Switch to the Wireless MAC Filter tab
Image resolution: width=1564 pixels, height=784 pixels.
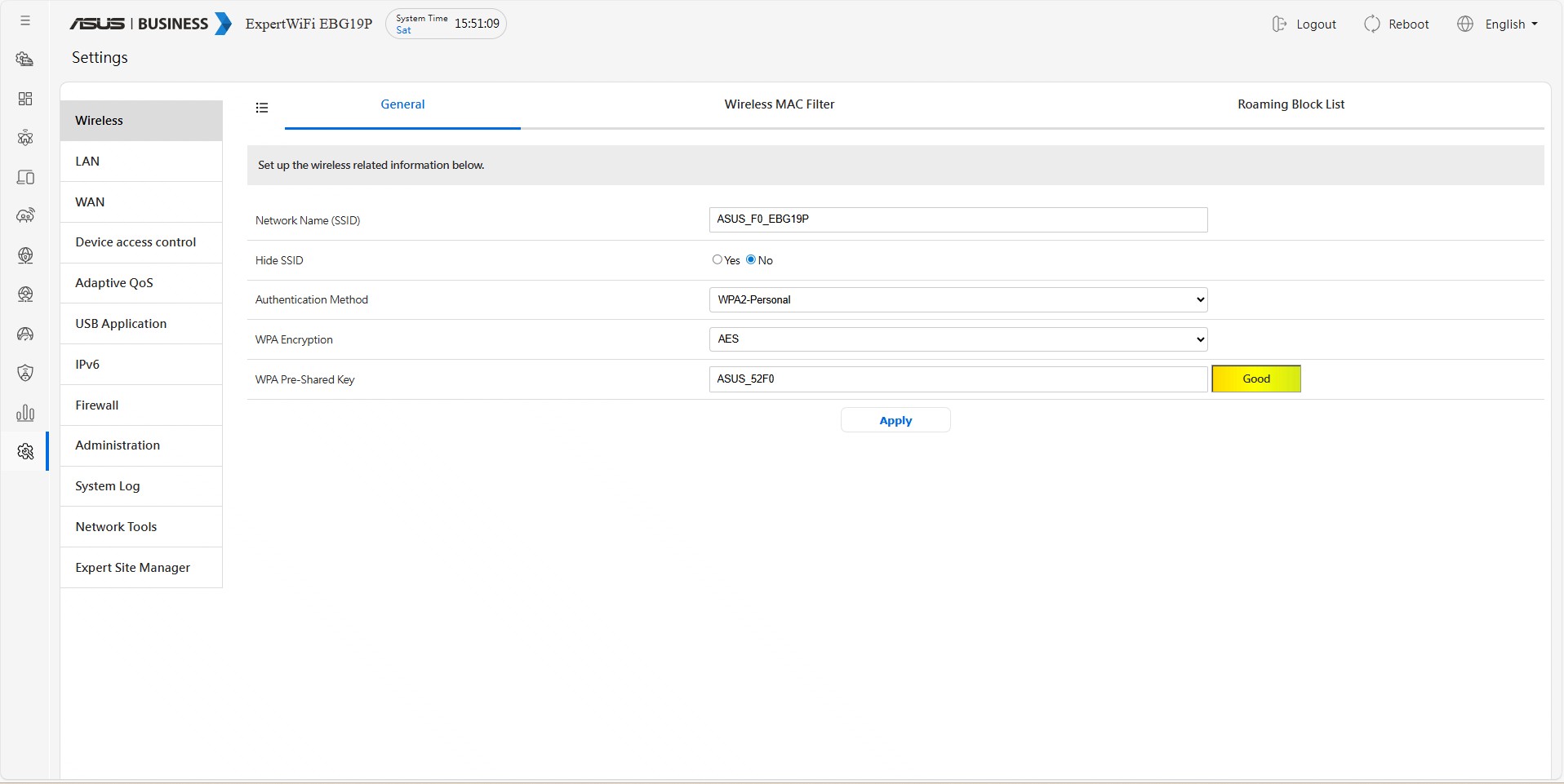click(x=780, y=104)
